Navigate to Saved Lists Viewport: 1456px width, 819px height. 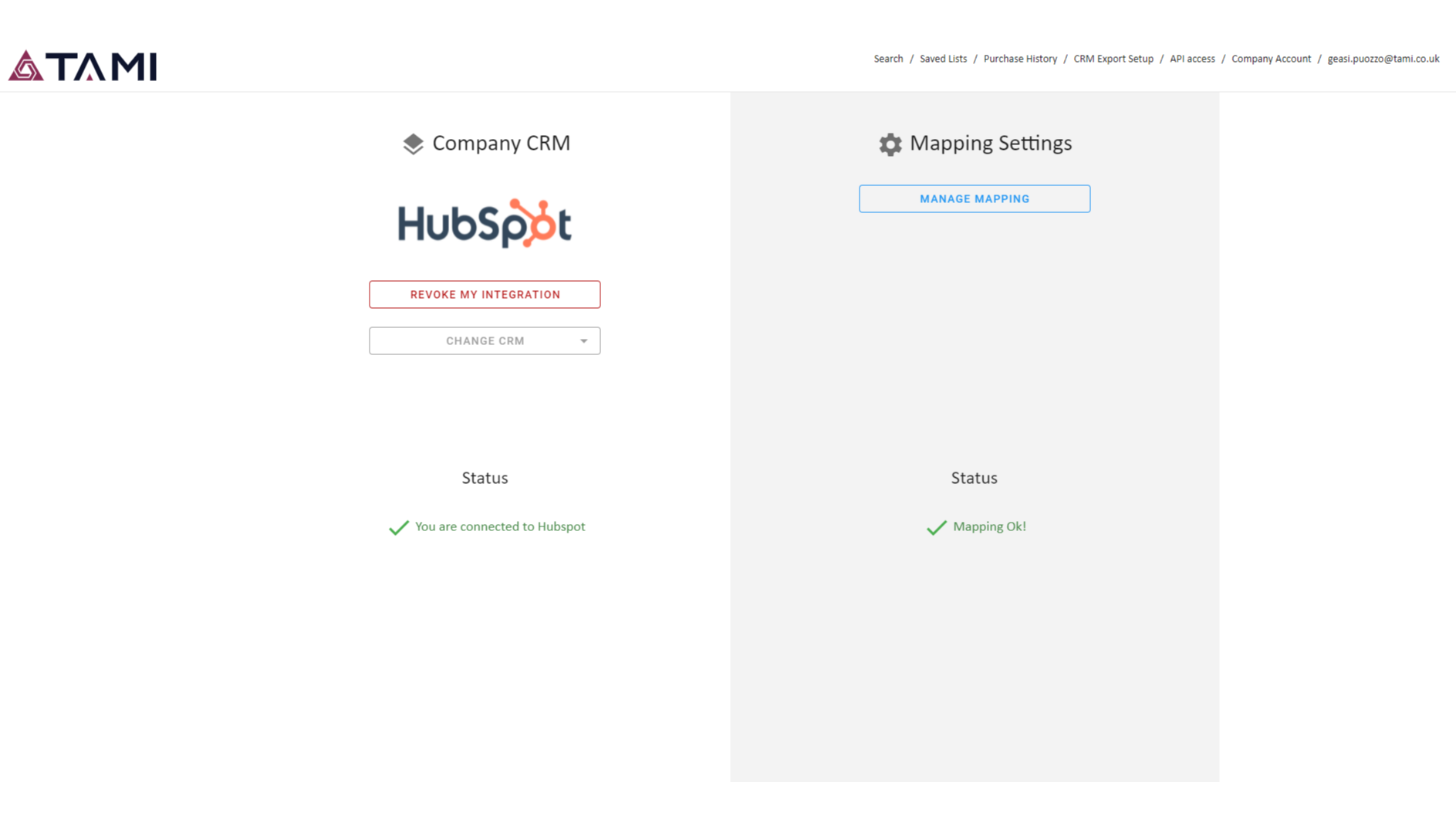(x=943, y=59)
